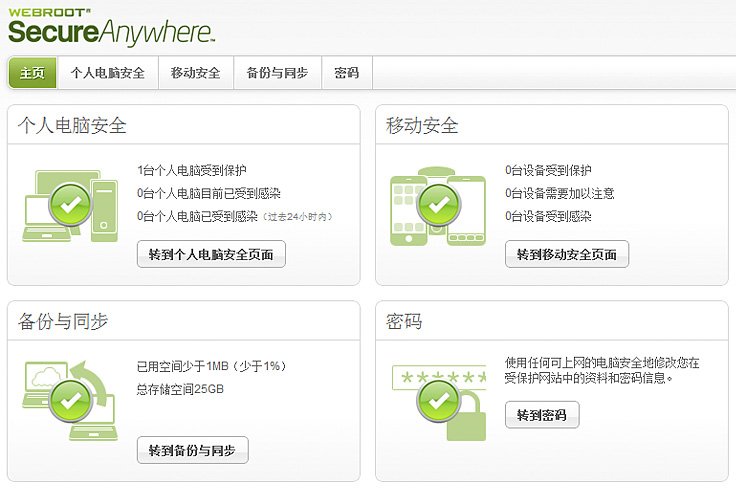Click the text 已用空间少于1MB
The image size is (737, 495).
(x=182, y=366)
